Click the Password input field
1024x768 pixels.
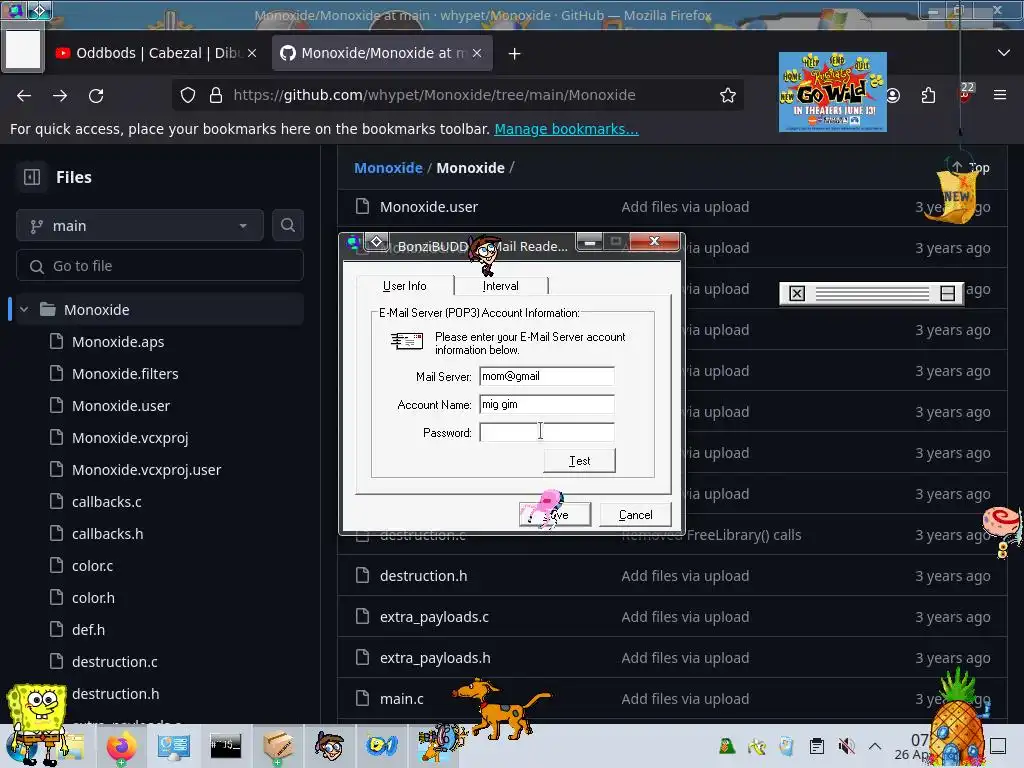(547, 432)
